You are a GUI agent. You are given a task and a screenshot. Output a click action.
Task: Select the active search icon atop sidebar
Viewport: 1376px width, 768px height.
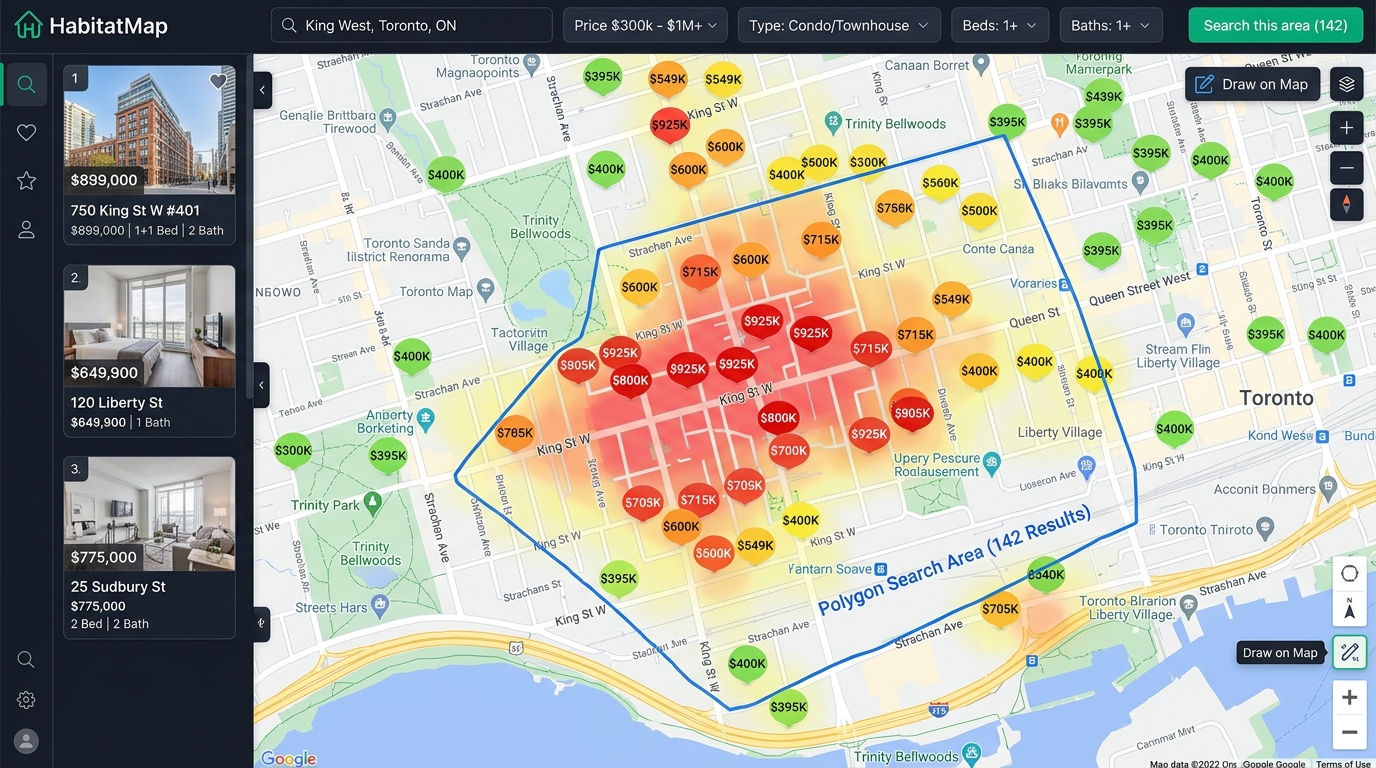[x=27, y=85]
